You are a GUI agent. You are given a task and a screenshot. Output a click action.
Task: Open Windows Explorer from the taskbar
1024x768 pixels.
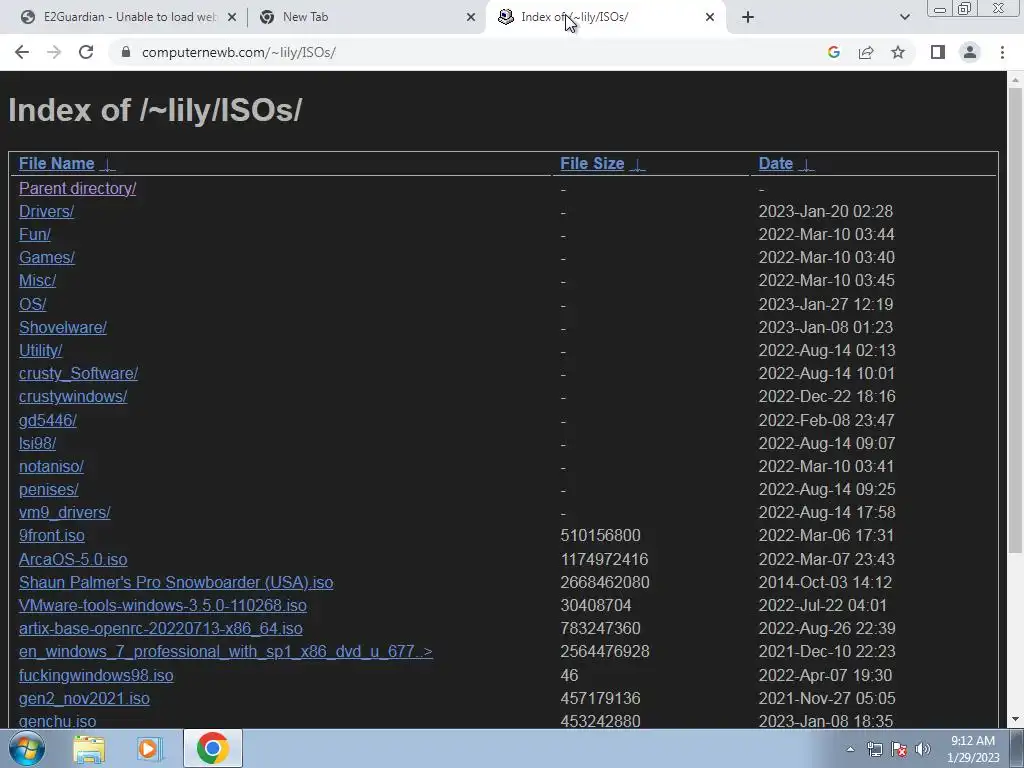(x=89, y=749)
